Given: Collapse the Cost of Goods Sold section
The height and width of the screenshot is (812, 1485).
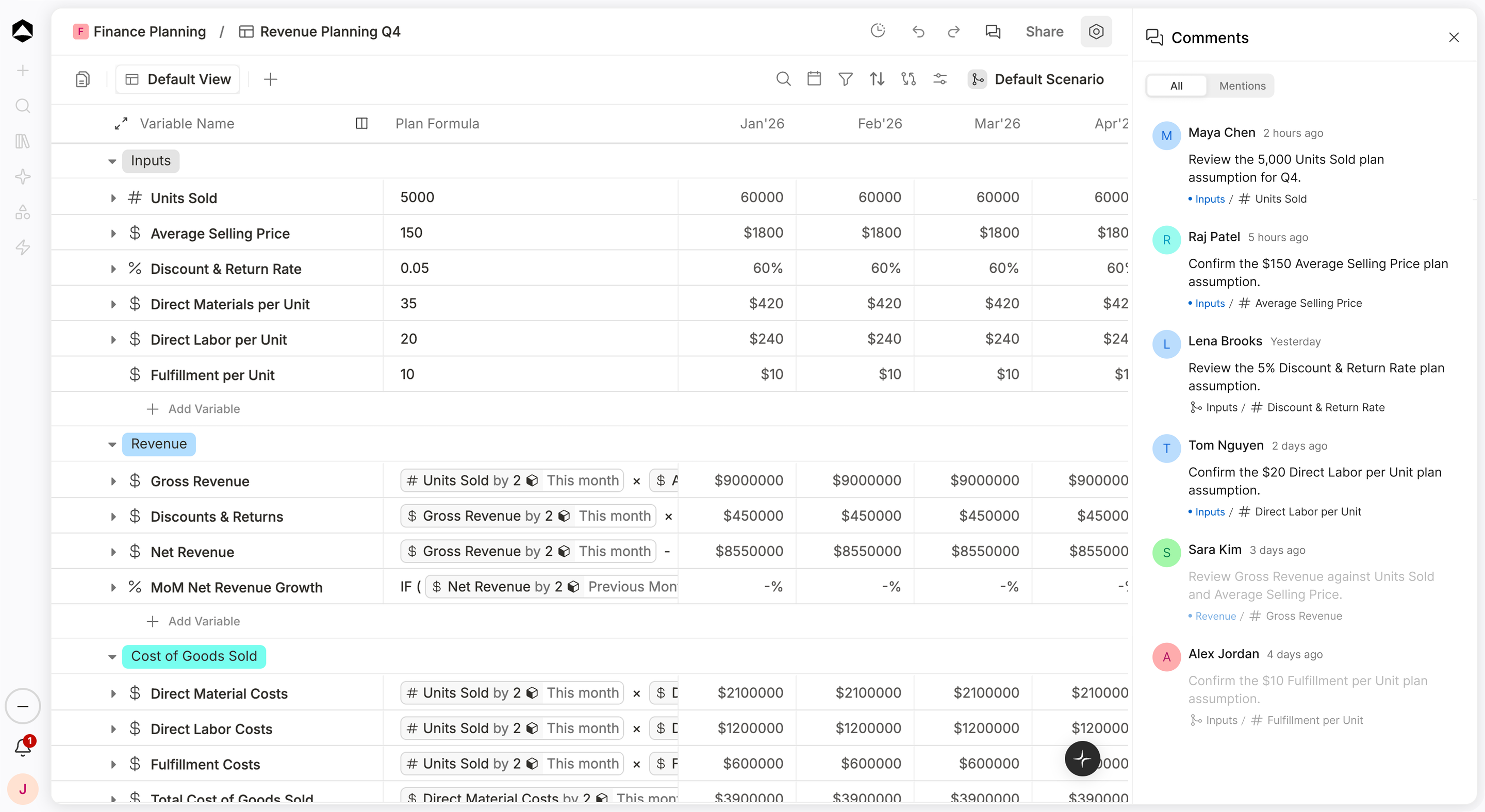Looking at the screenshot, I should pos(112,657).
